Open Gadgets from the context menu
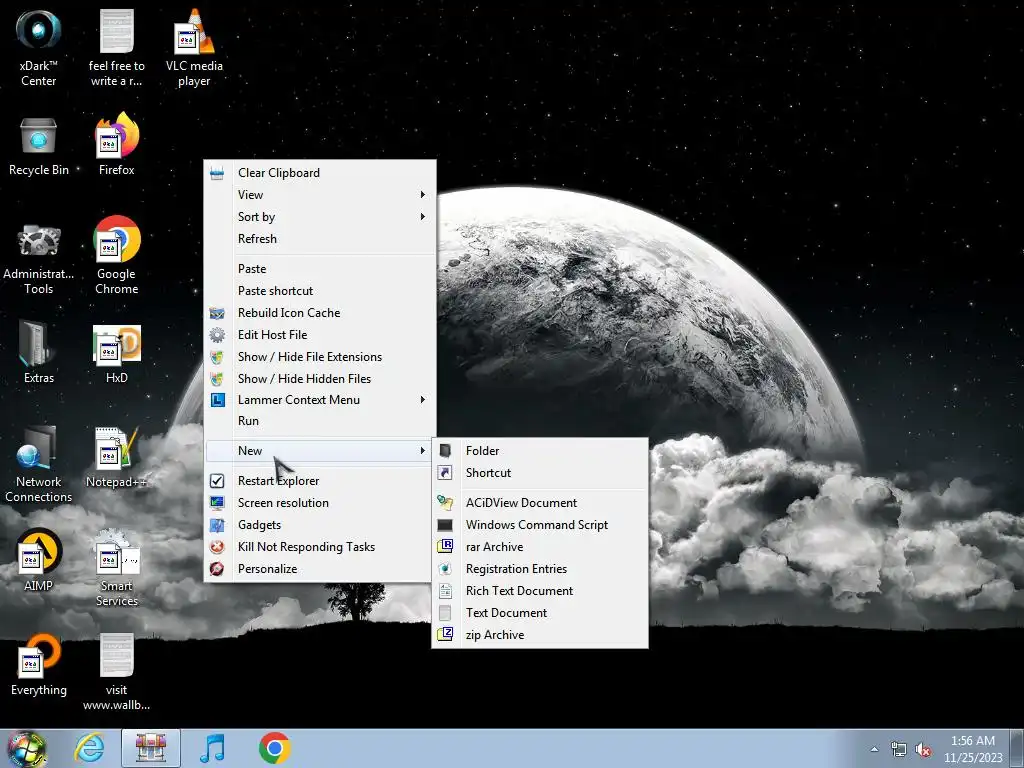This screenshot has height=768, width=1024. (320, 525)
